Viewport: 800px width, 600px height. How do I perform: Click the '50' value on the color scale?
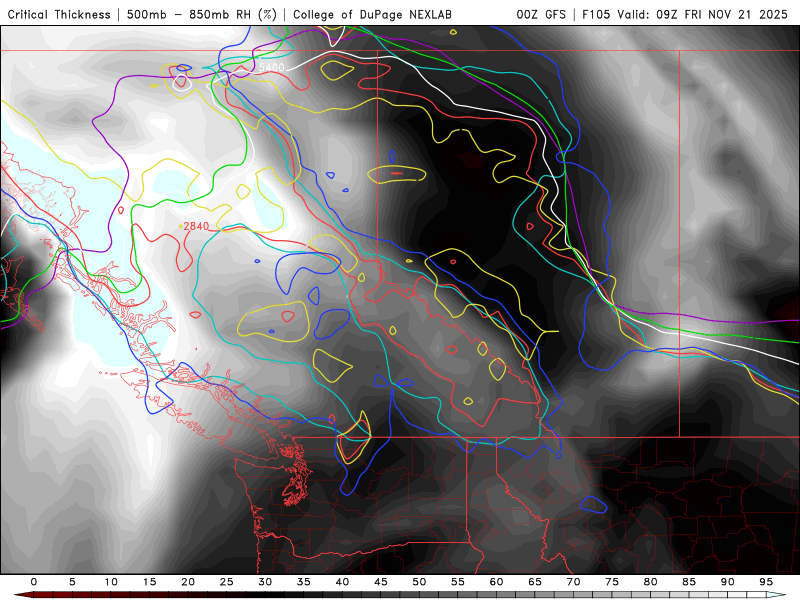click(419, 582)
